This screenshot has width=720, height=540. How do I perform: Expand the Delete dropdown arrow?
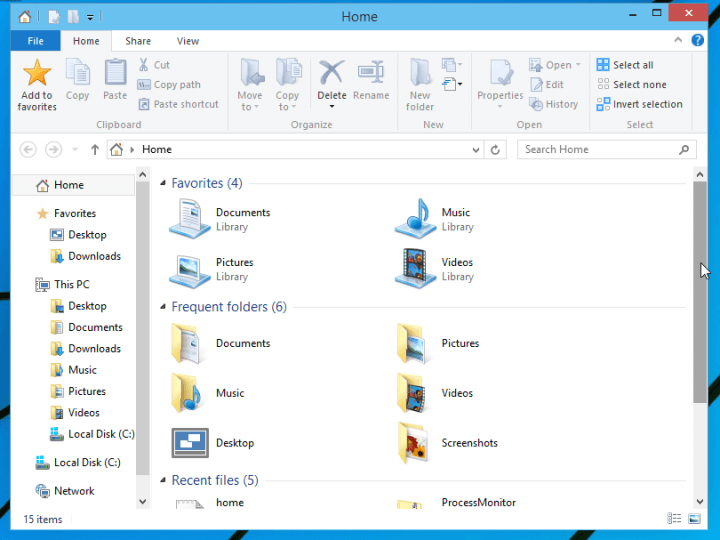332,107
